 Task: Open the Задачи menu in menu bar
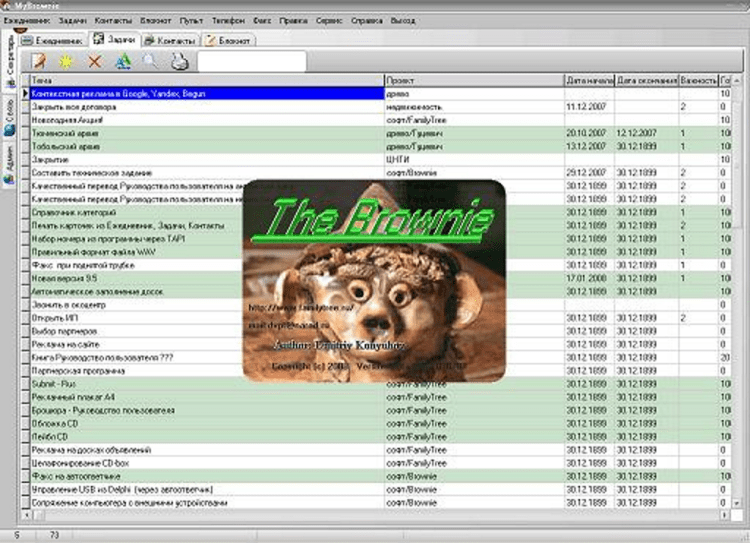72,21
